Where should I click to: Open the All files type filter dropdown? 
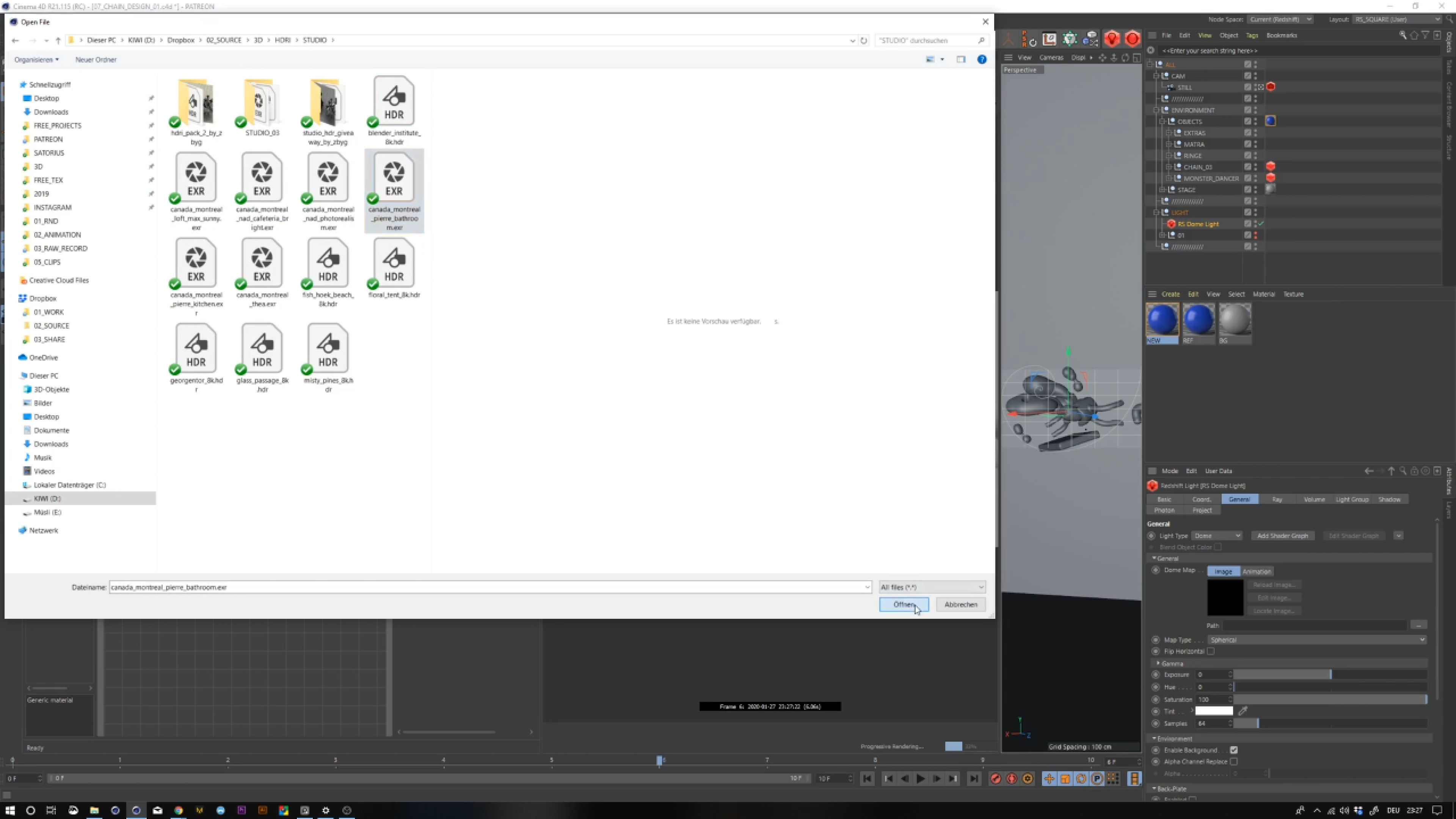tap(932, 587)
